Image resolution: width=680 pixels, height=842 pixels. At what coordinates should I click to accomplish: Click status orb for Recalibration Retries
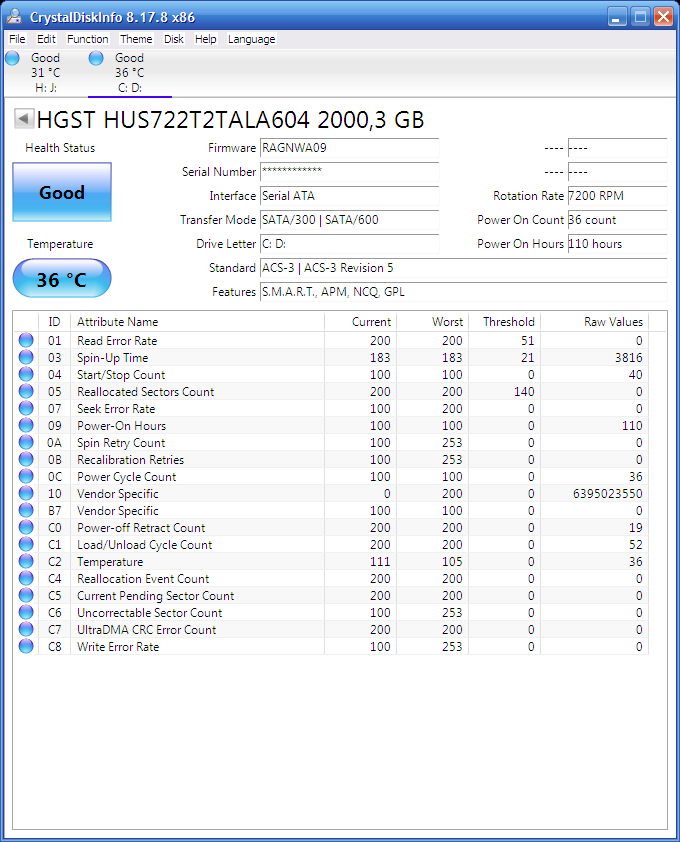tap(26, 459)
